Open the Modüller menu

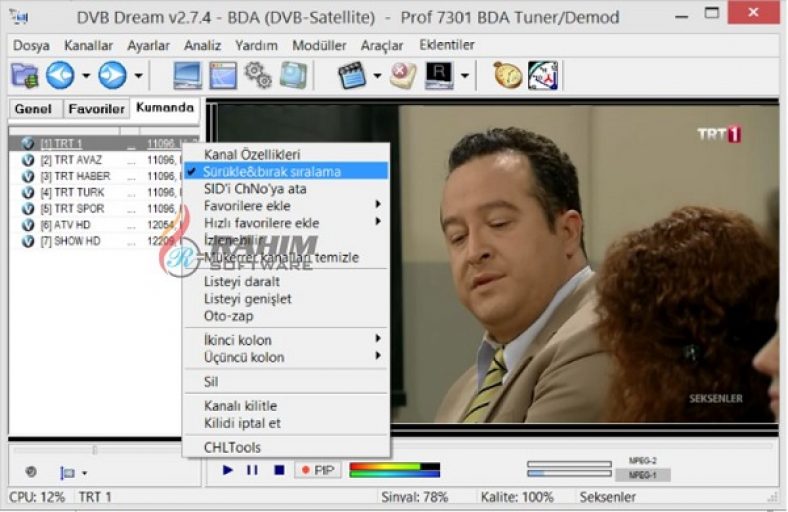(319, 45)
